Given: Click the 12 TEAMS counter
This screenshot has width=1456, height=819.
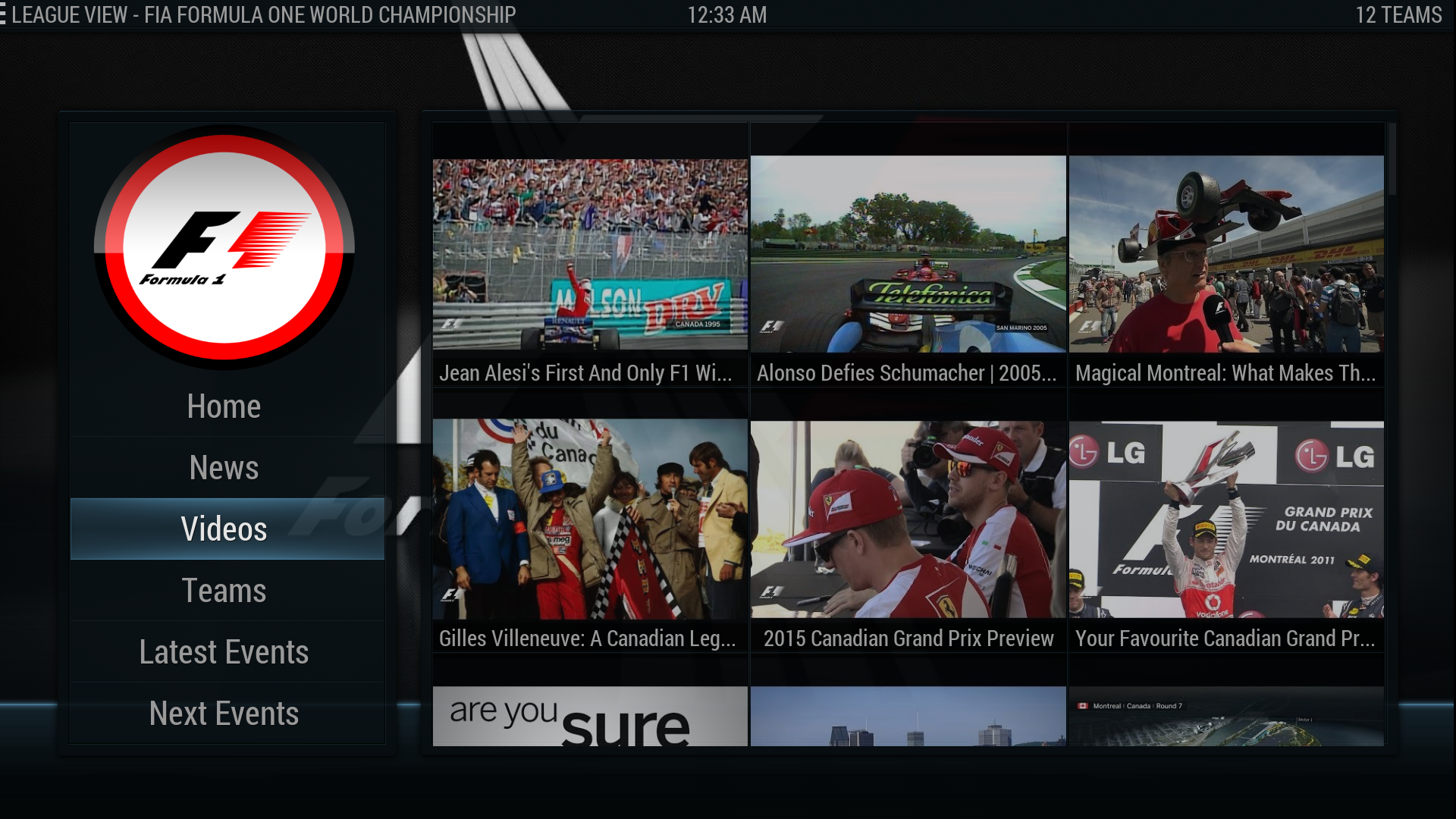Looking at the screenshot, I should [1398, 14].
